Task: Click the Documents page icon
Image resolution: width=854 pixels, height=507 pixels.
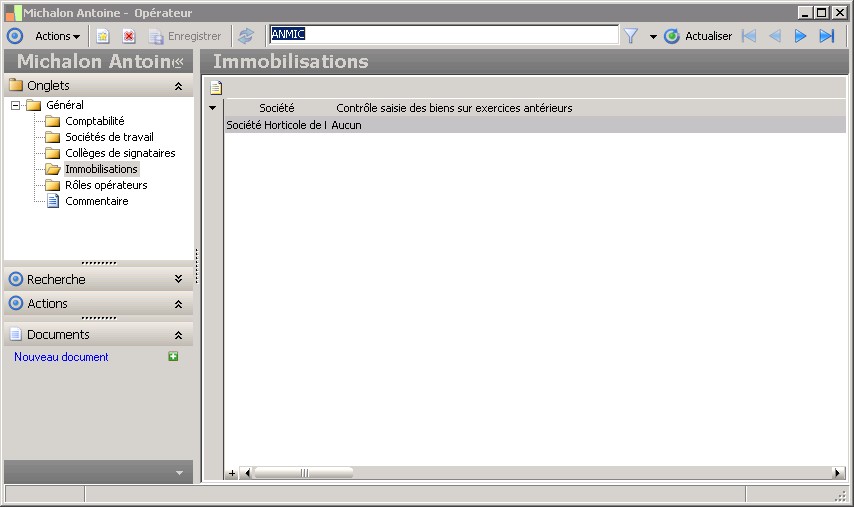Action: pos(16,334)
